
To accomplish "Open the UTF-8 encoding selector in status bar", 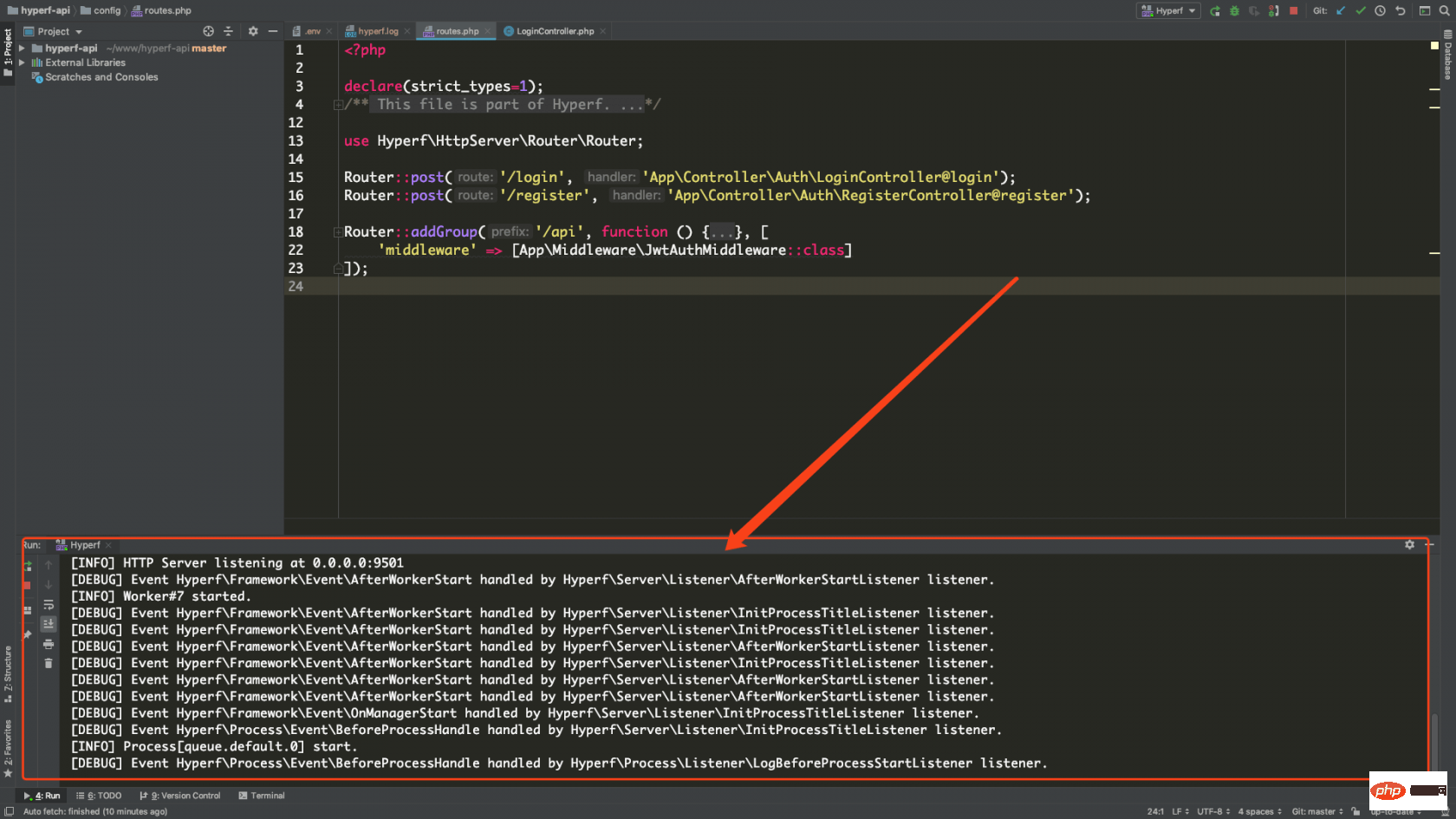I will [1213, 811].
